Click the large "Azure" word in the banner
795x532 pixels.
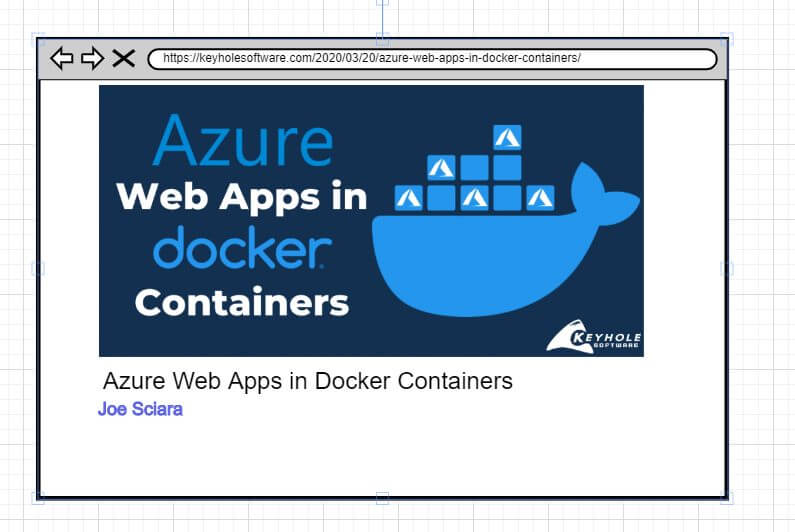[243, 140]
